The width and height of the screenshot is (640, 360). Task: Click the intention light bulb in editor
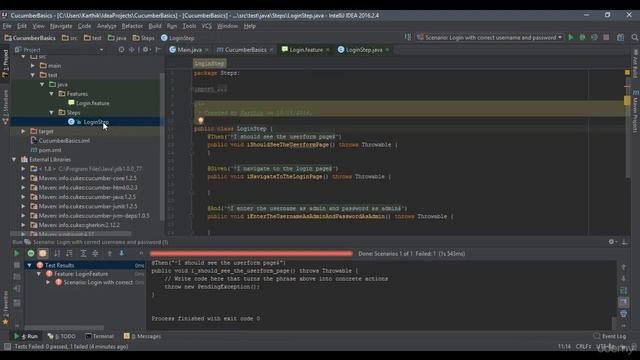point(200,120)
